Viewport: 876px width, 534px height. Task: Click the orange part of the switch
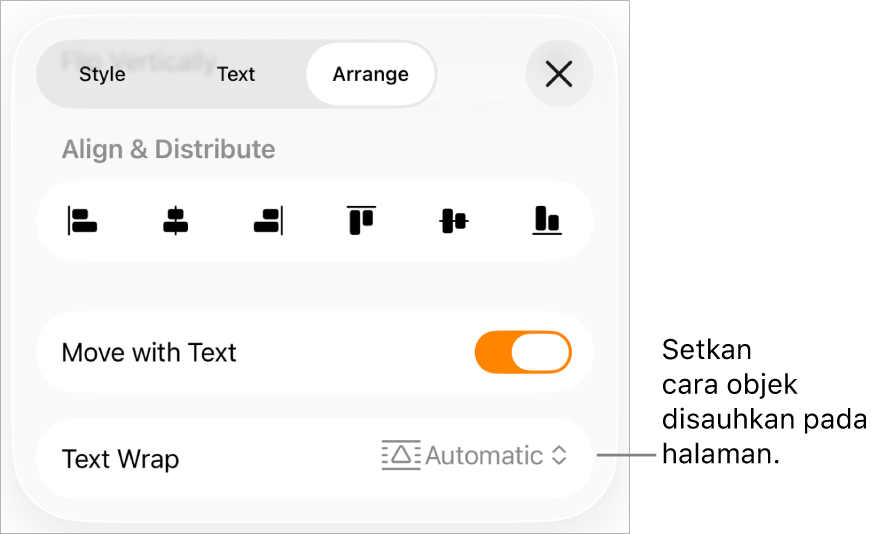click(x=492, y=353)
